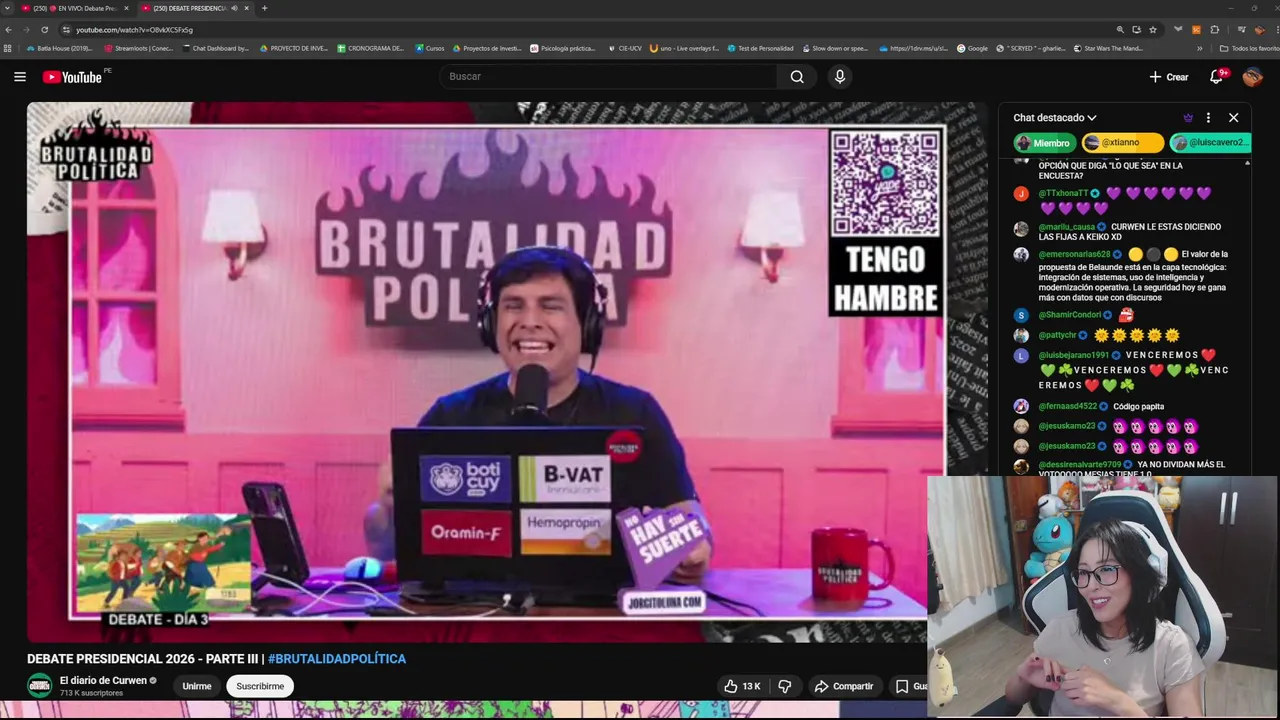Bookmark this page with the star

click(1153, 30)
